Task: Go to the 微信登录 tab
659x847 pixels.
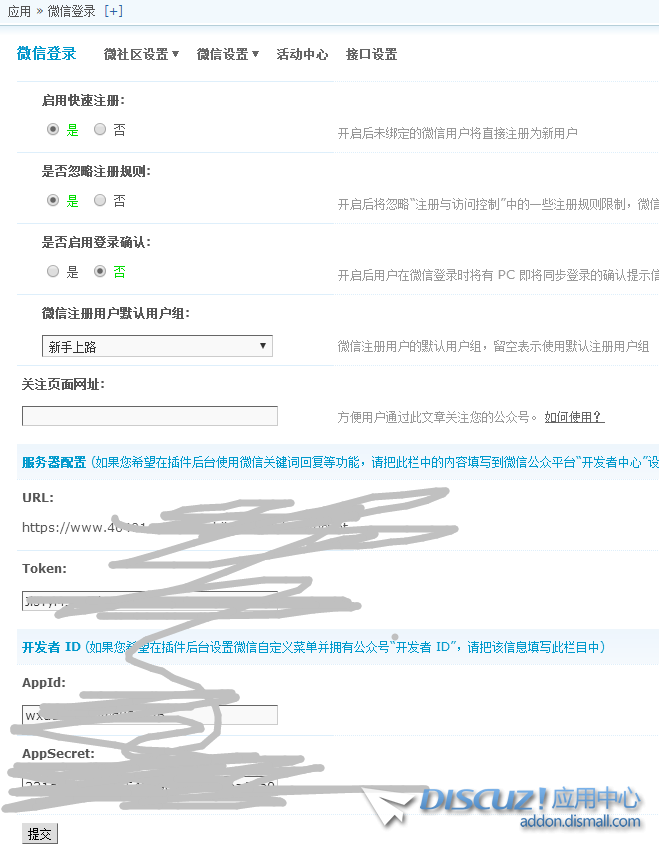Action: click(47, 54)
